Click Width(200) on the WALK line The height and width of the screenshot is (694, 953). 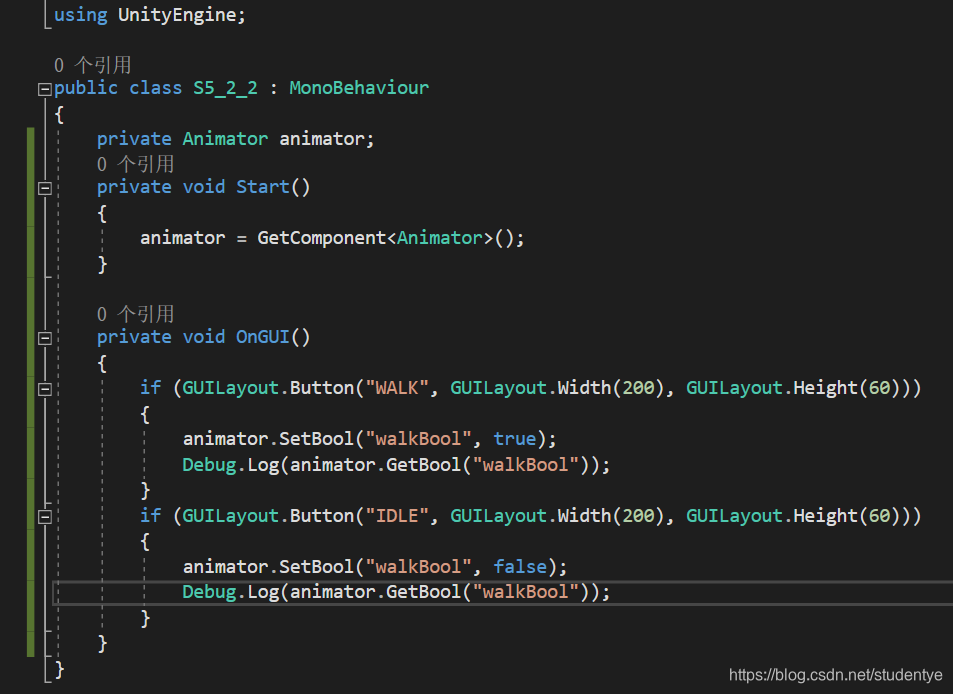[x=611, y=388]
